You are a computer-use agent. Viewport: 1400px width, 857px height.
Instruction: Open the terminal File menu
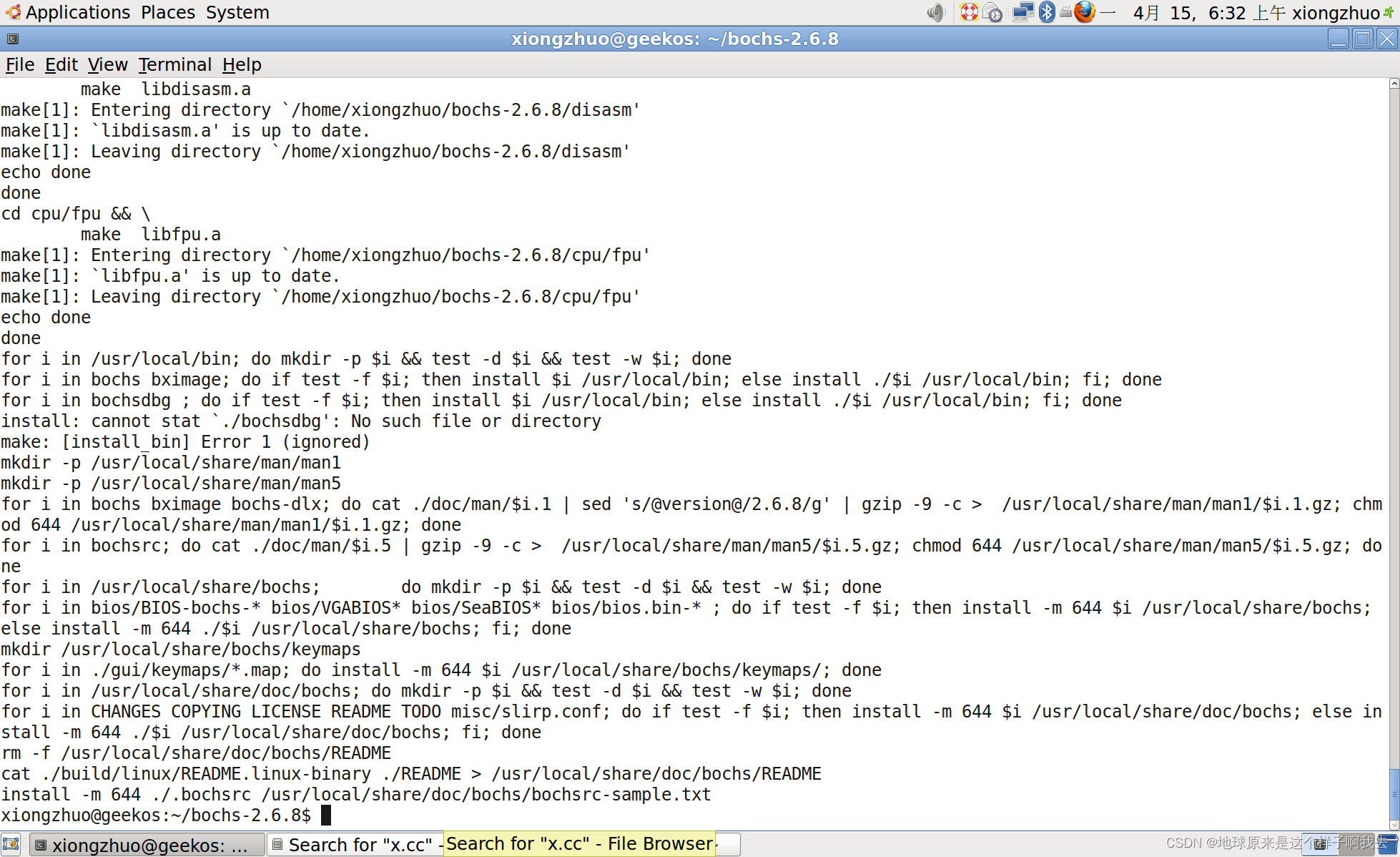click(20, 64)
